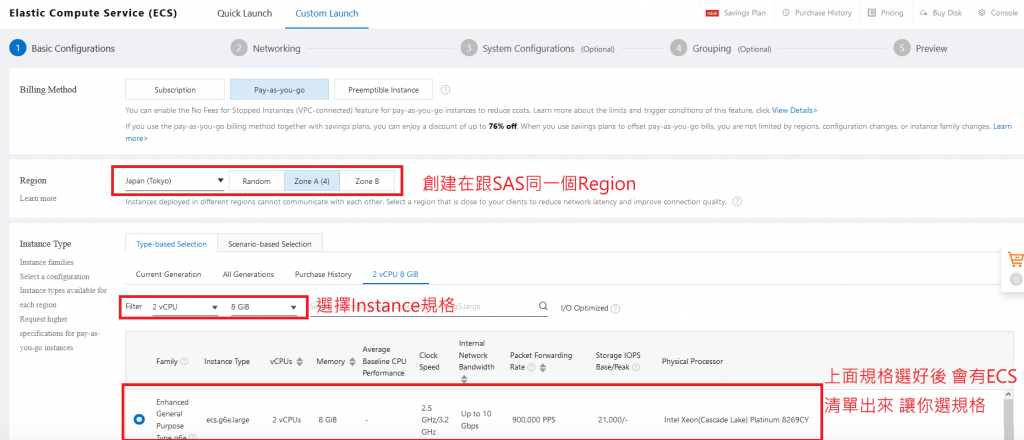Click the Purchase History clock icon
This screenshot has width=1024, height=440.
point(786,12)
